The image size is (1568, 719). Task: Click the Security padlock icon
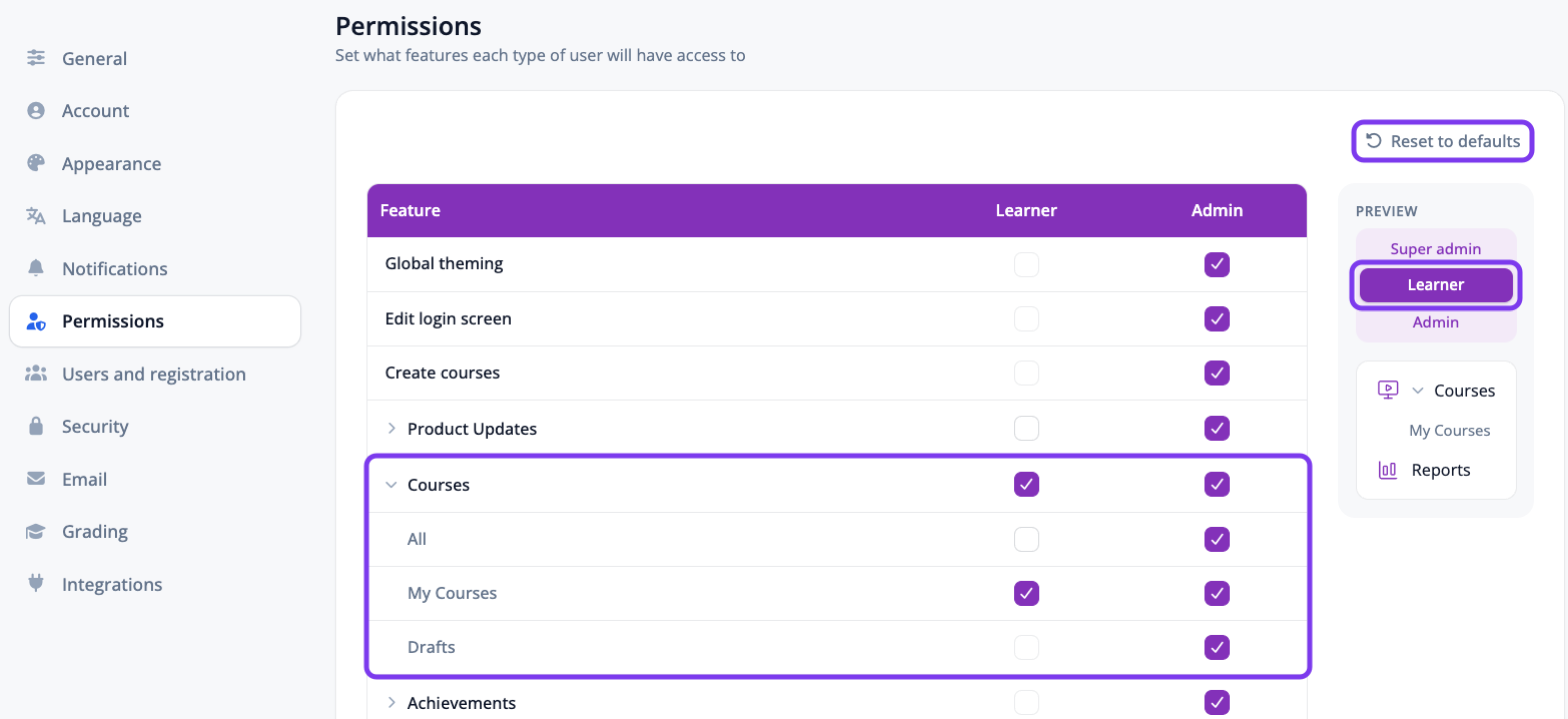(x=36, y=426)
